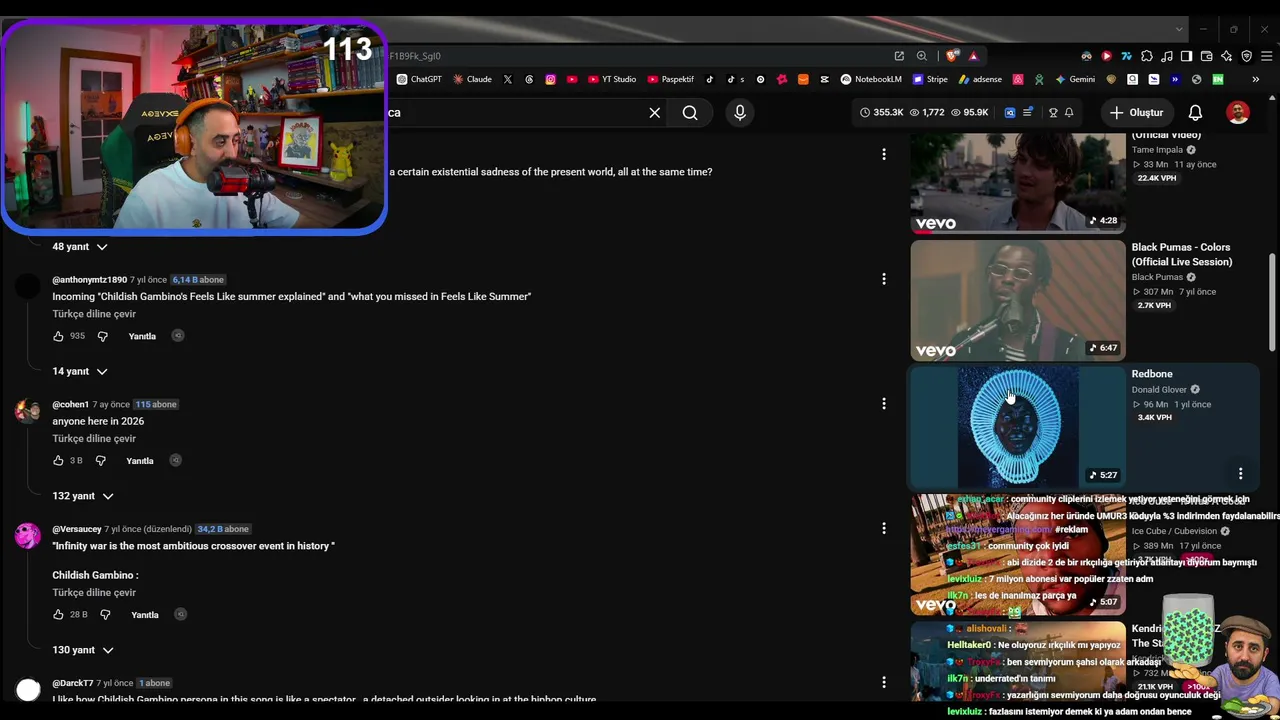Open the account avatar menu
The height and width of the screenshot is (720, 1280).
click(1238, 113)
